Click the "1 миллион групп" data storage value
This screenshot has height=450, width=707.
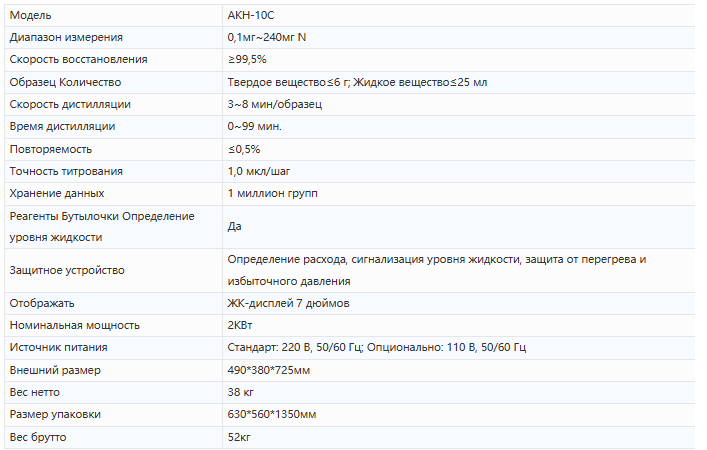point(272,193)
